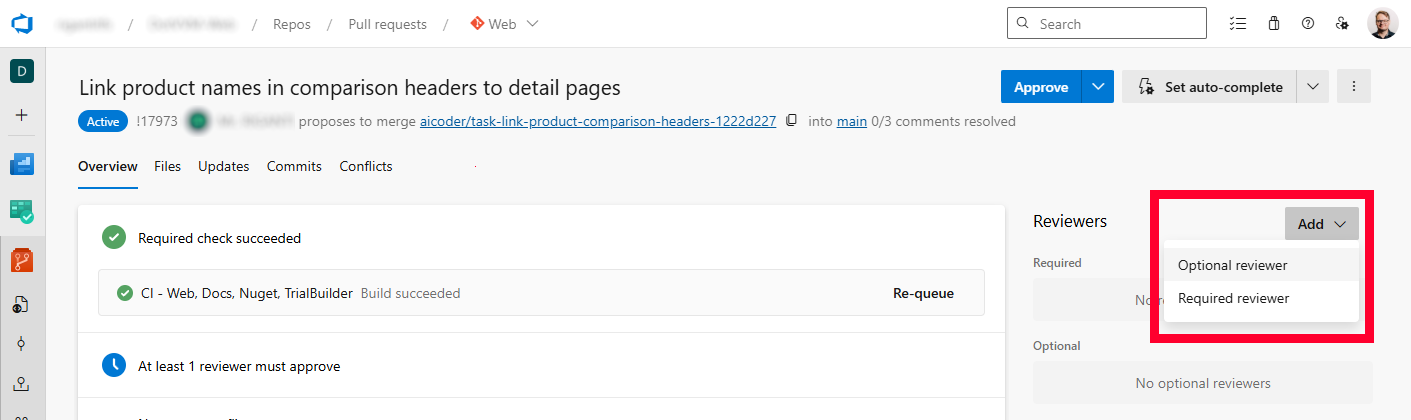Open Test Plans icon in sidebar
Screen dimensions: 1411x420
tap(22, 211)
